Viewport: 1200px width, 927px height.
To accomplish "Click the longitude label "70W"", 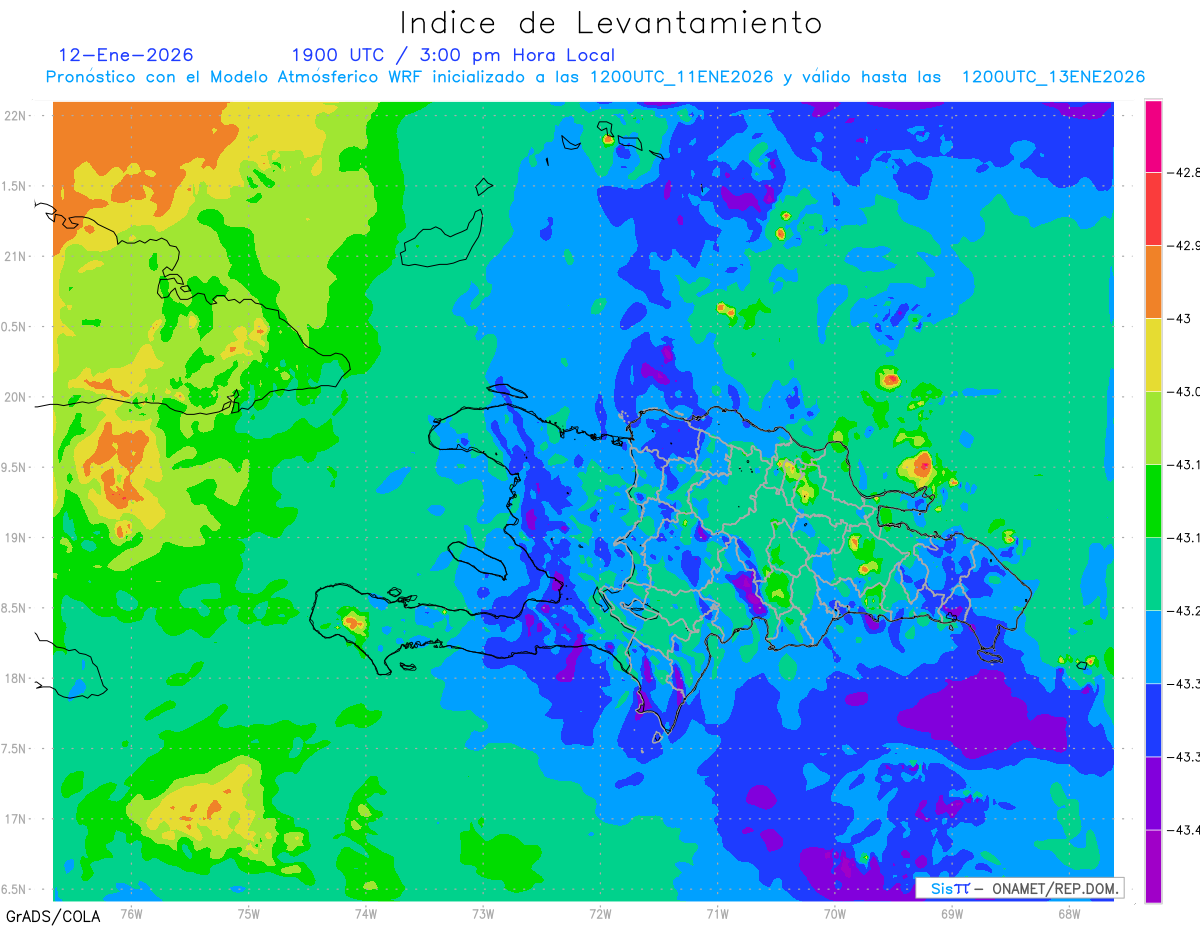I will pos(835,913).
